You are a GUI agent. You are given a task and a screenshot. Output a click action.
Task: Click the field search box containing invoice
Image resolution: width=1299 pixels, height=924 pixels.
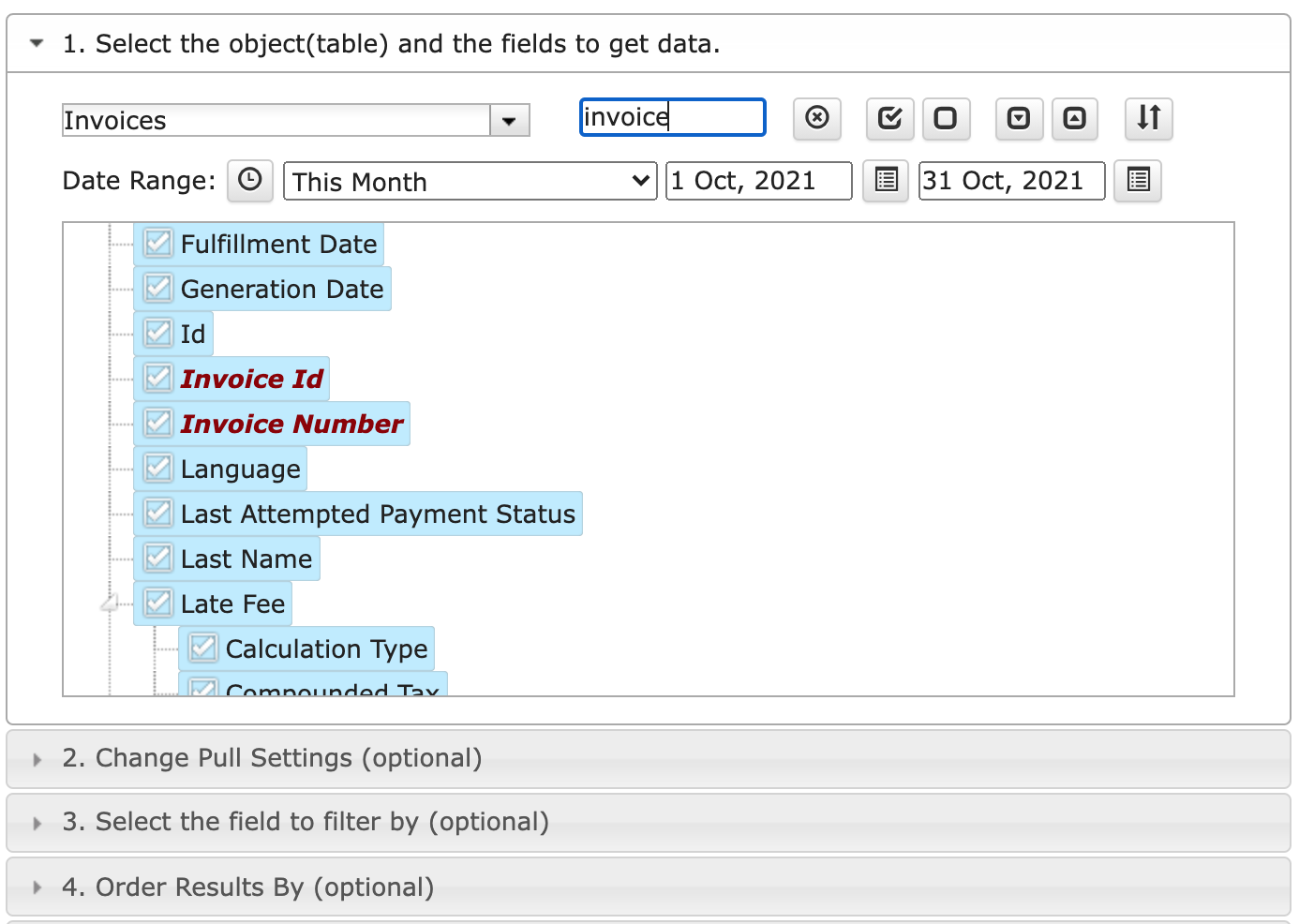point(672,117)
